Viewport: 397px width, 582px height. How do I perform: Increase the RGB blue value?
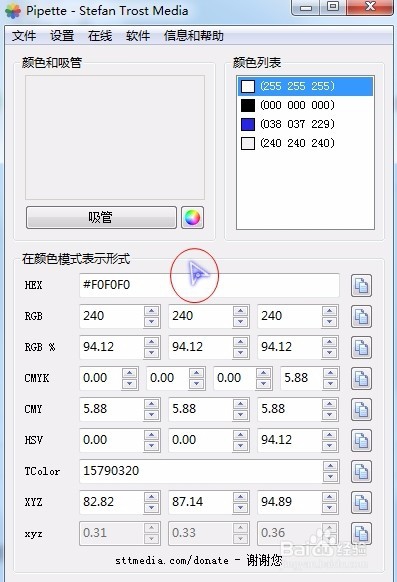[x=329, y=311]
